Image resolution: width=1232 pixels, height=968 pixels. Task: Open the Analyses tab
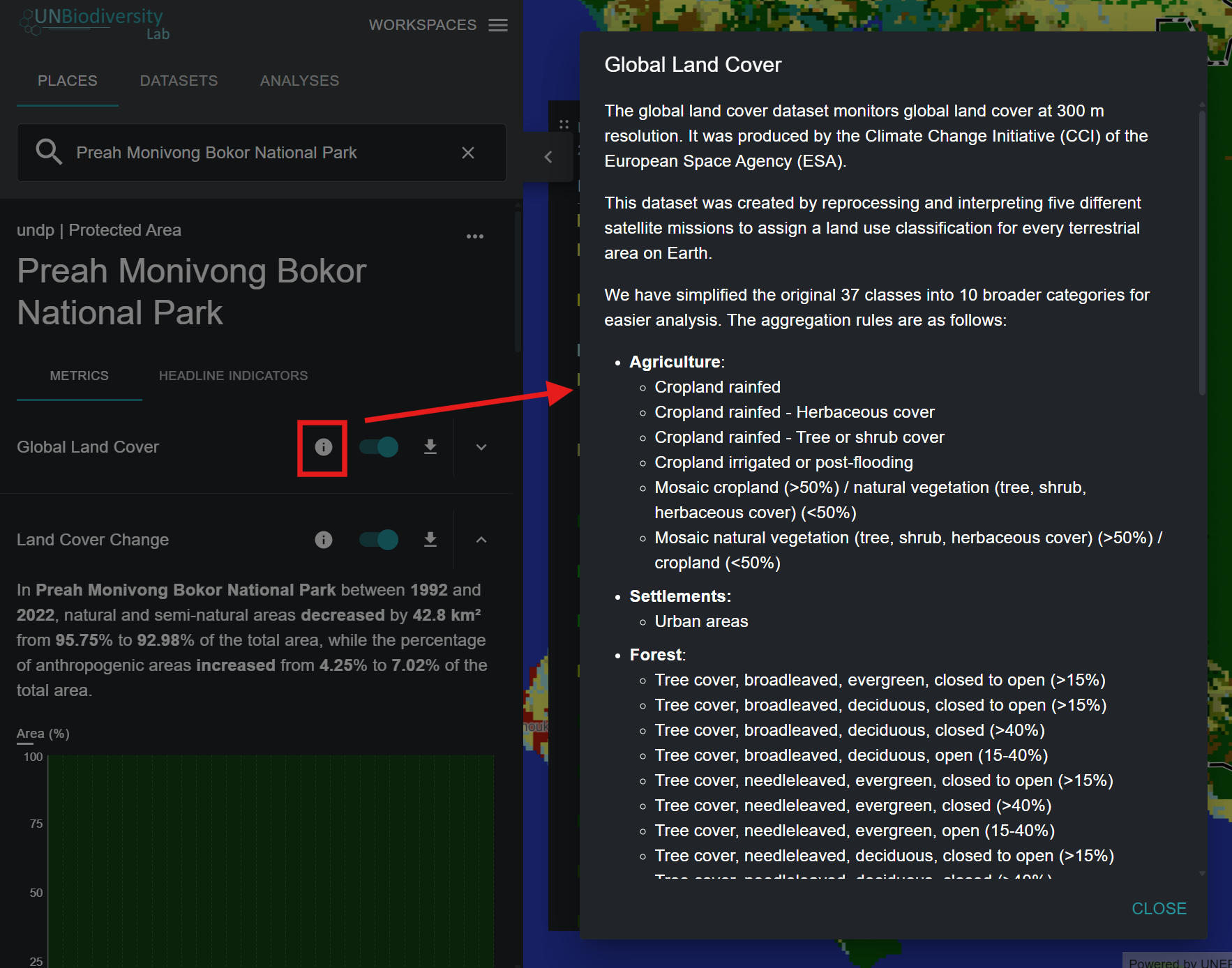299,81
